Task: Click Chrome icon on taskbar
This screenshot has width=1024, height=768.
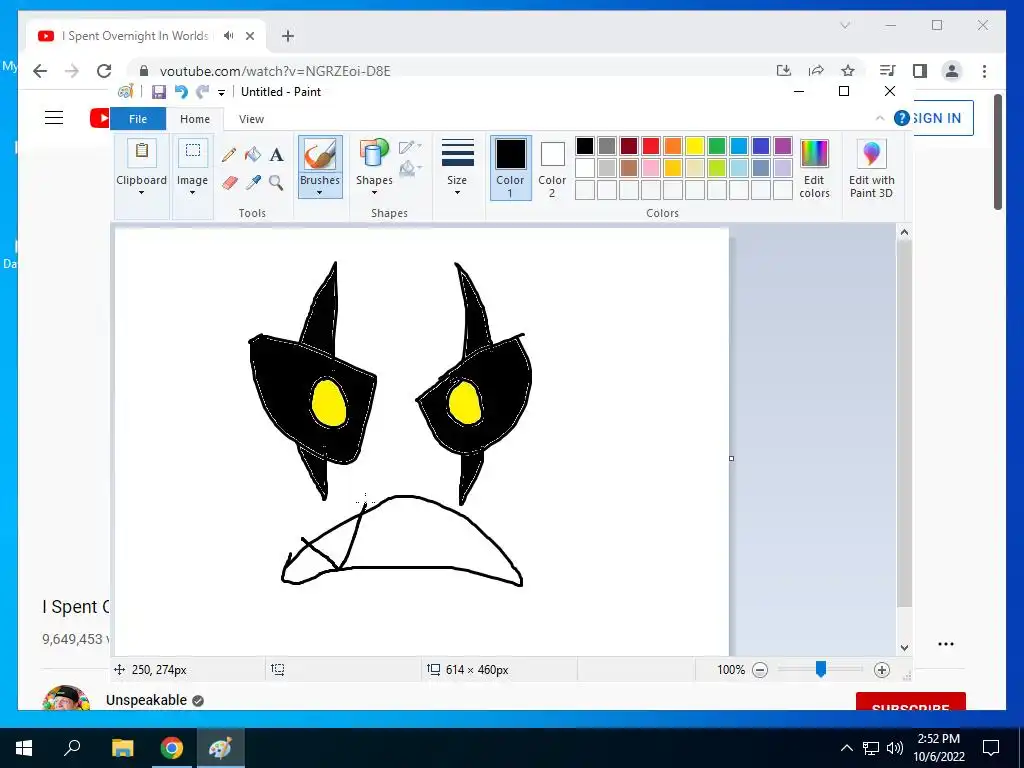Action: point(172,748)
